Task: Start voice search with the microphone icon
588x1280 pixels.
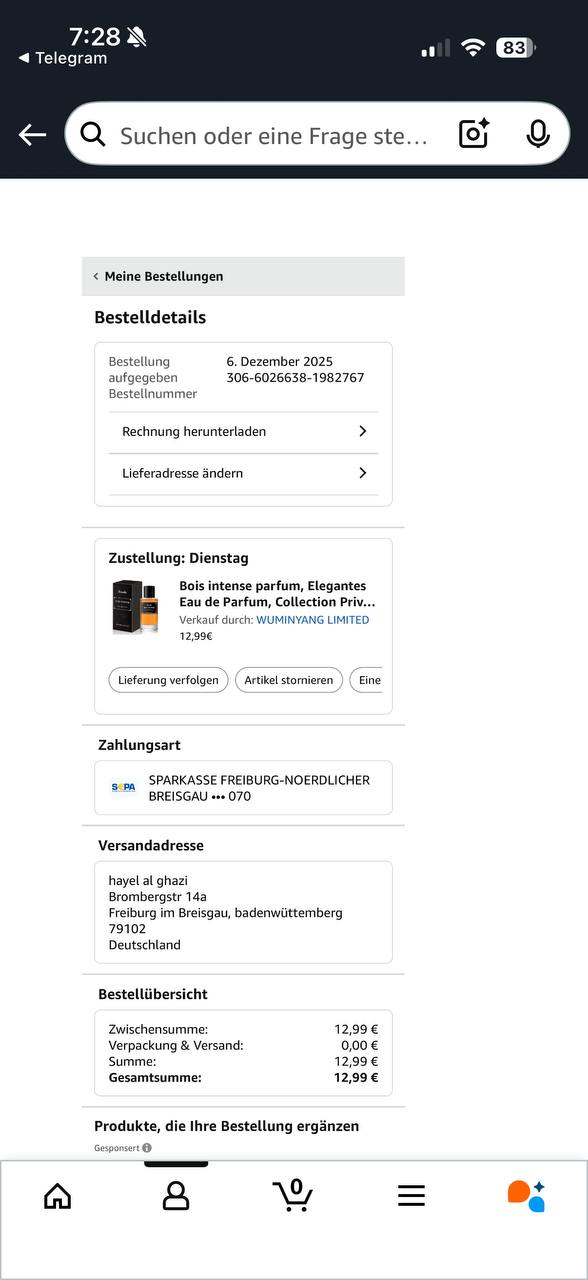Action: (x=538, y=134)
